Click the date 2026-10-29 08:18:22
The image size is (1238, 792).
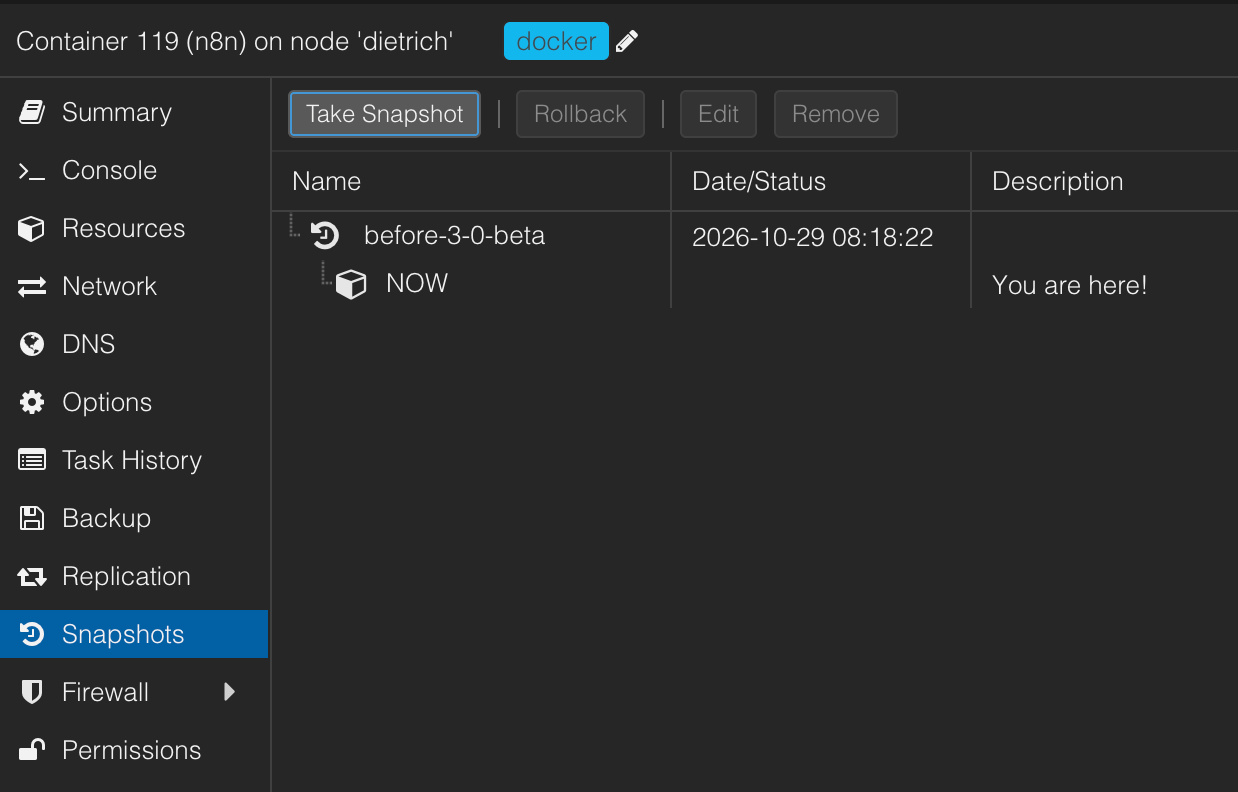(812, 237)
